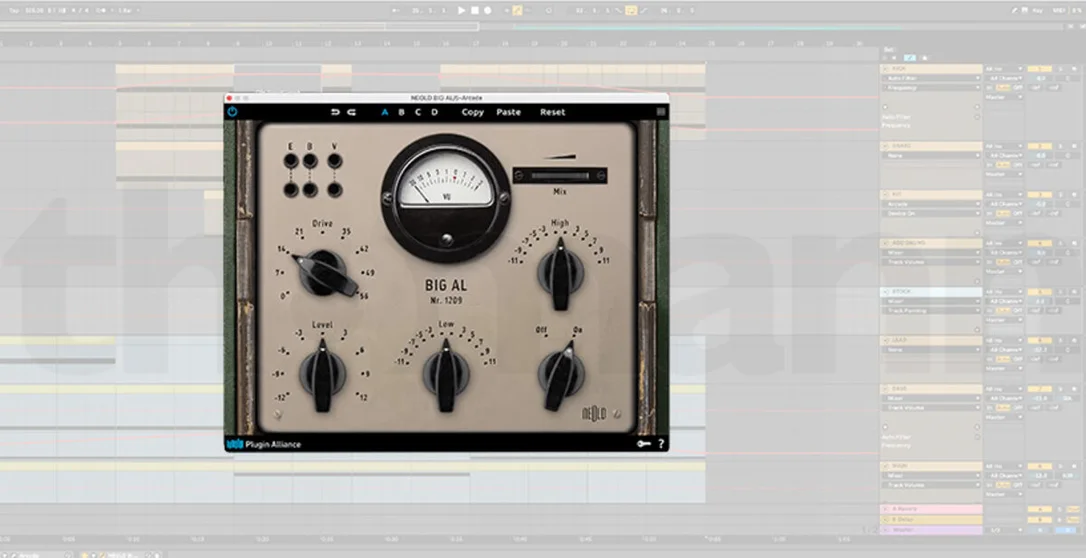1086x558 pixels.
Task: Click the plus button right of Mix slider
Action: click(600, 176)
